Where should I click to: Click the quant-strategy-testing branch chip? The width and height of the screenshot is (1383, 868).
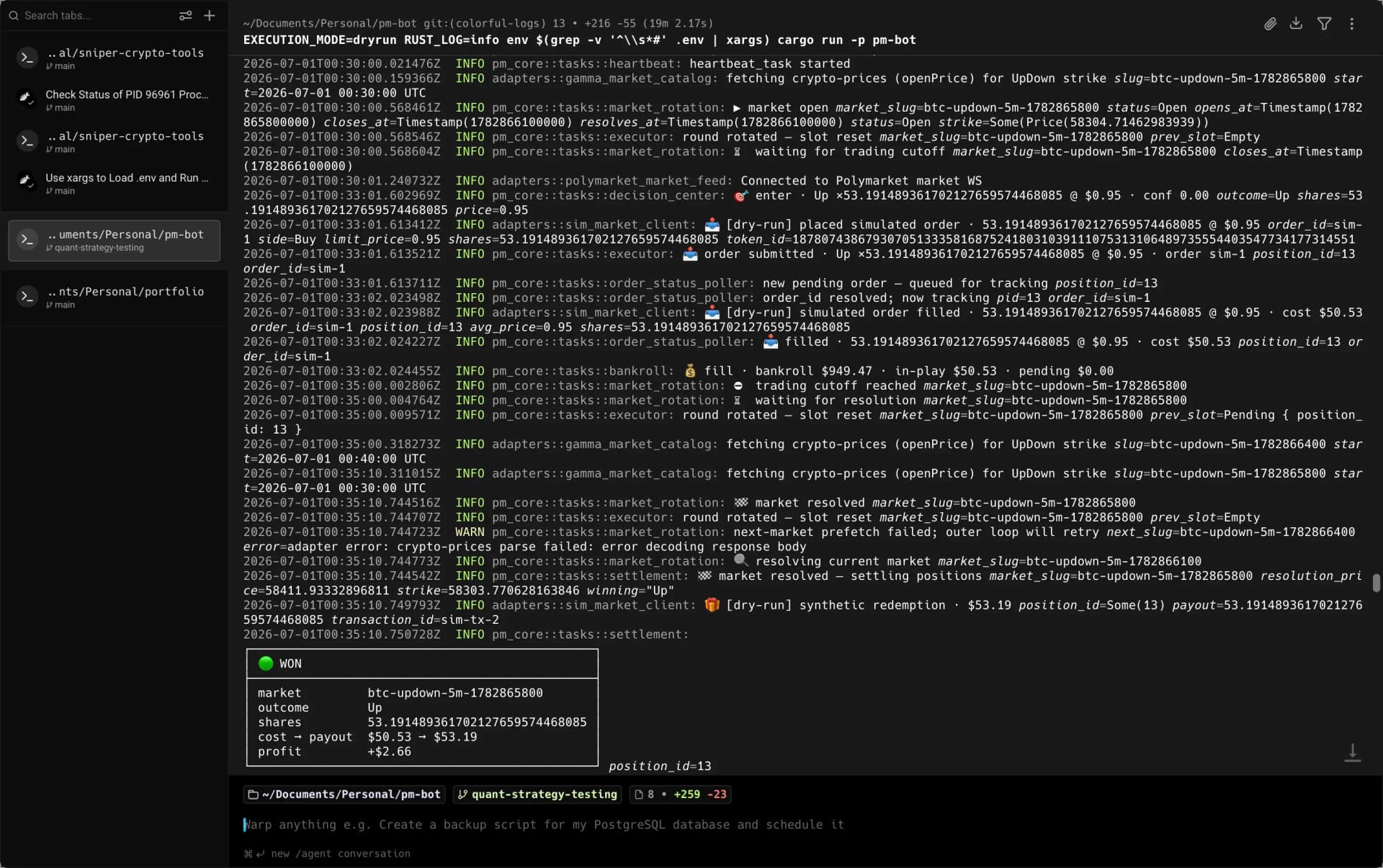click(x=537, y=794)
